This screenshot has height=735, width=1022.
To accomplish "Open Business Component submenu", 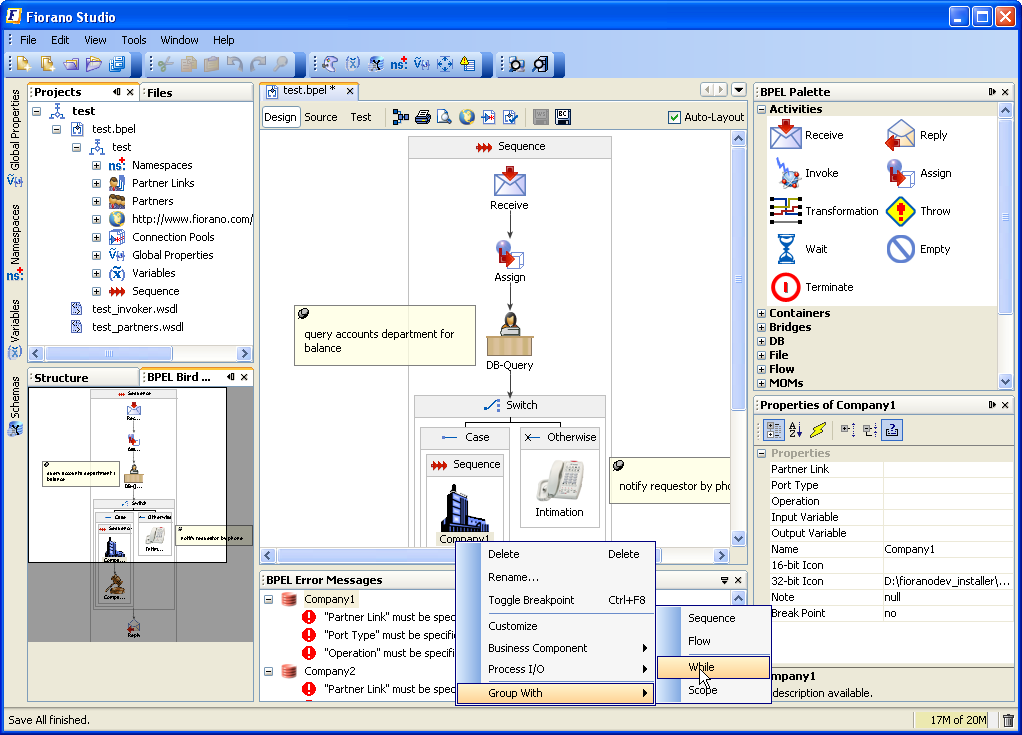I will [555, 648].
